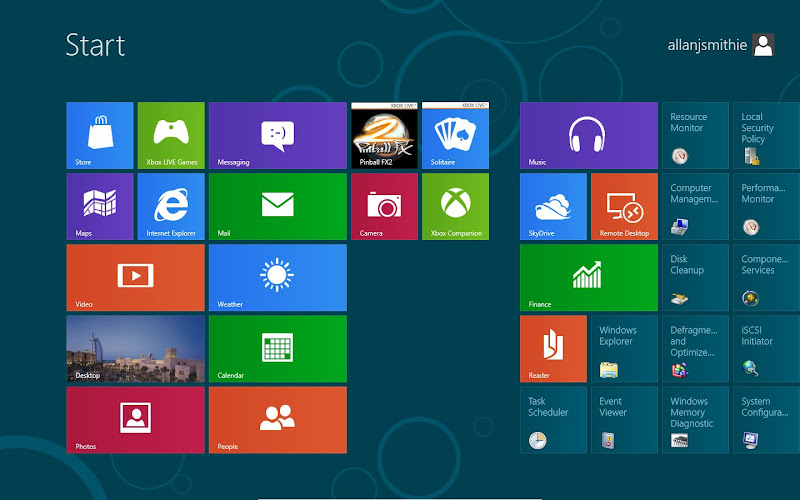Open Computer Management tile
The height and width of the screenshot is (500, 800).
695,206
